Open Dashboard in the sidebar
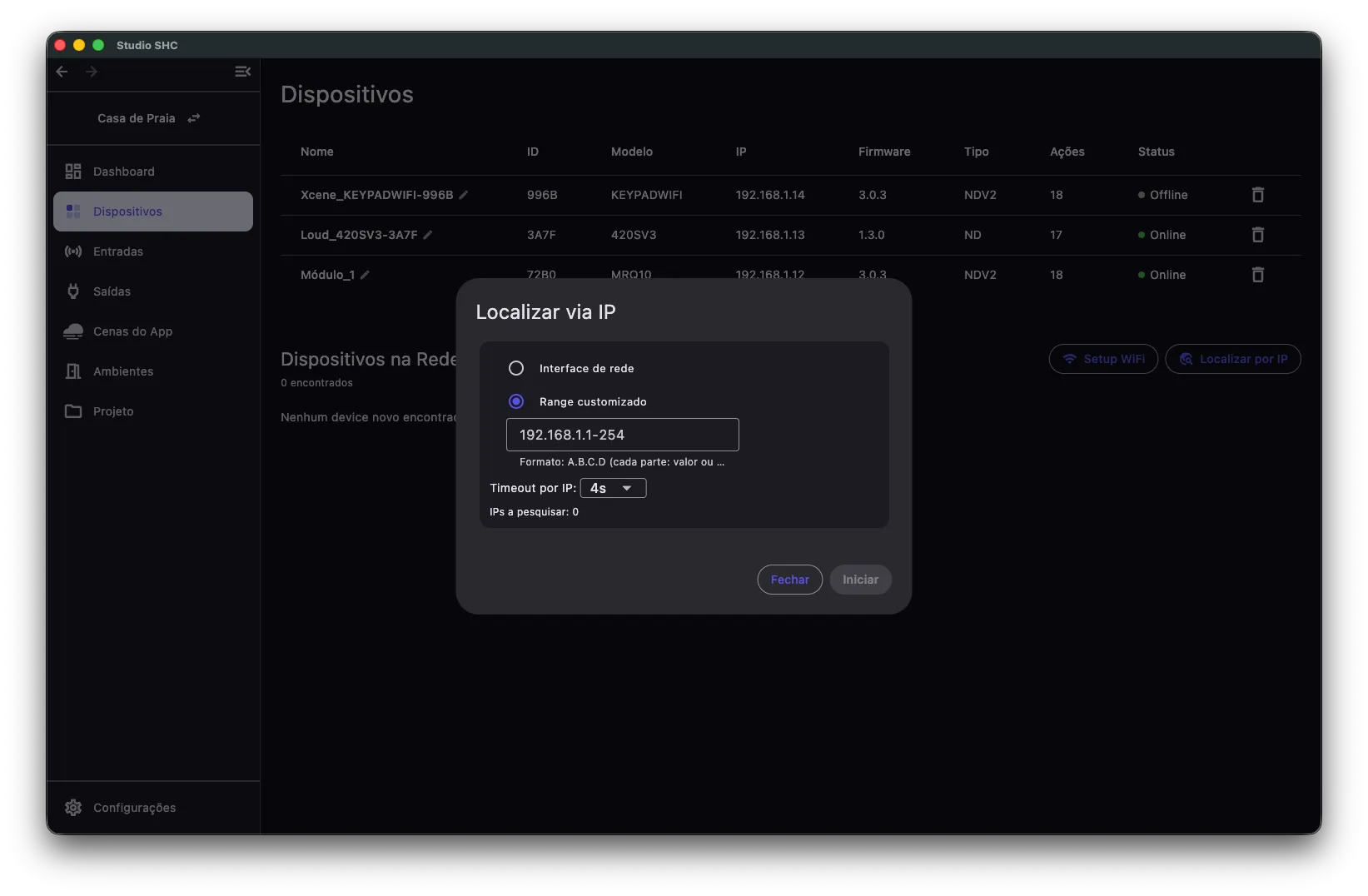Screen dimensions: 1368x896 [153, 172]
